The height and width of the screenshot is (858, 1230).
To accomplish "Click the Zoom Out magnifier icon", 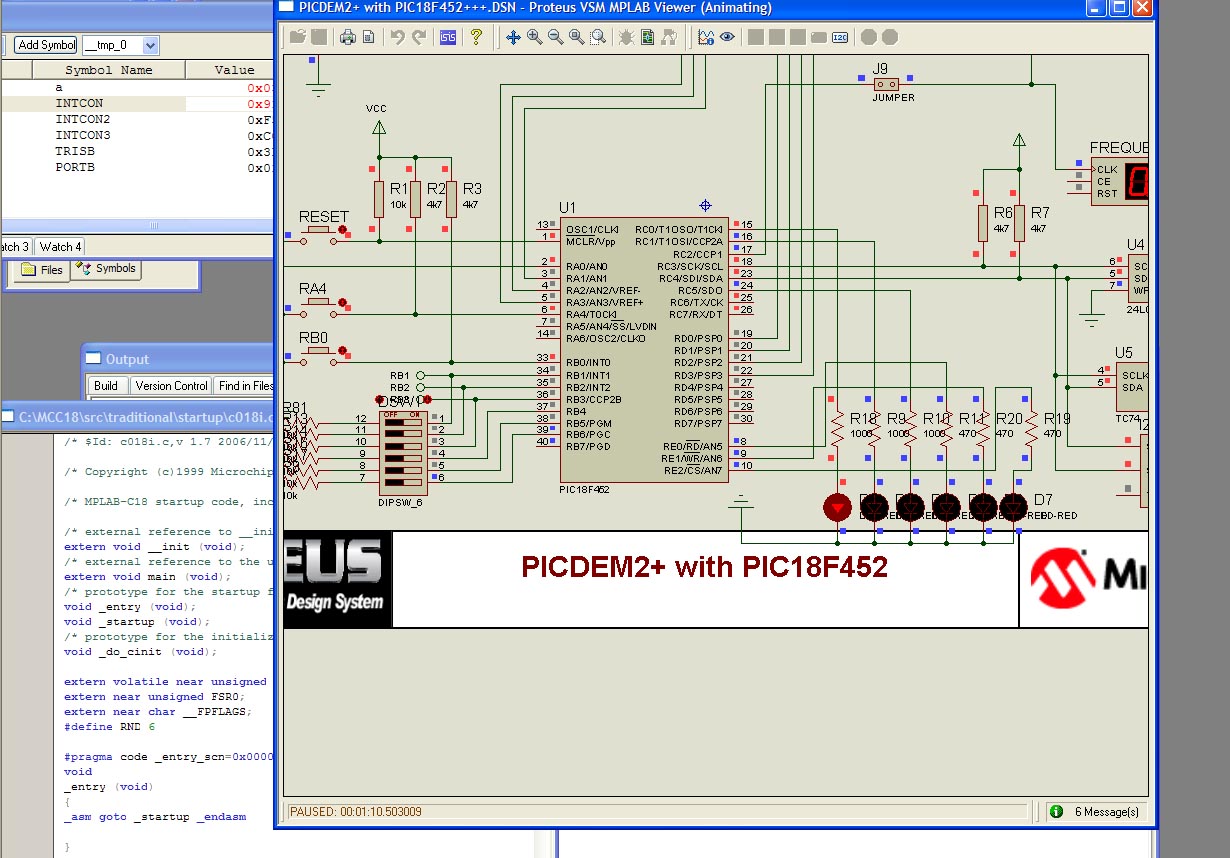I will click(556, 37).
